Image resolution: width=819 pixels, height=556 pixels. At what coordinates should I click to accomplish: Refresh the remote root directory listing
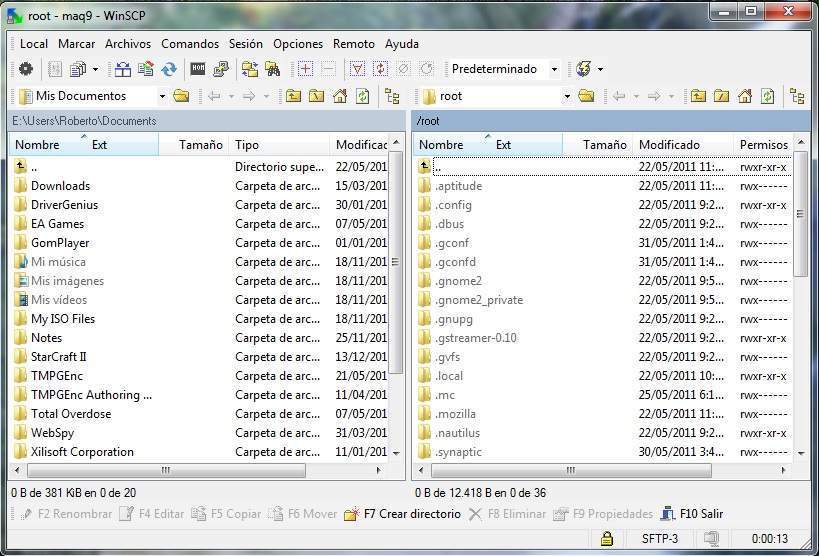point(767,96)
